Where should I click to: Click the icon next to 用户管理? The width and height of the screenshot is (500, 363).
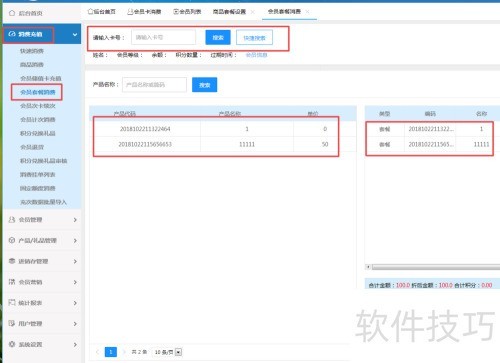[12, 323]
